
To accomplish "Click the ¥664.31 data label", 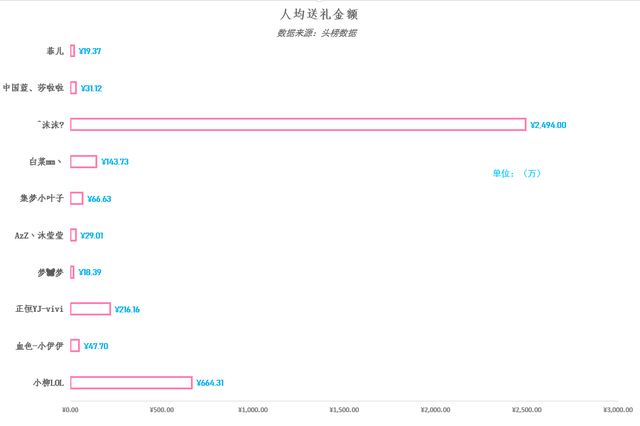I will click(210, 383).
